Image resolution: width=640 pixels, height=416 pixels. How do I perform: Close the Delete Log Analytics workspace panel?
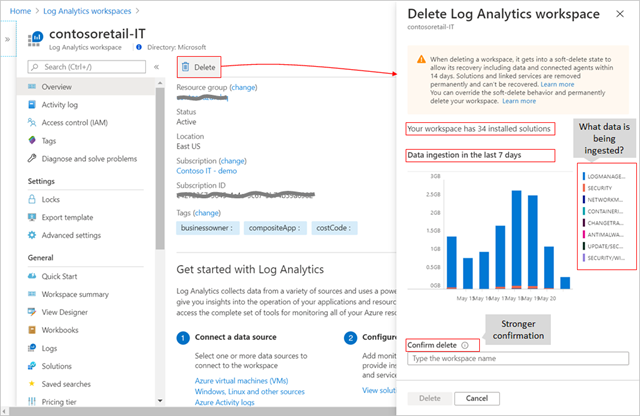[x=620, y=14]
